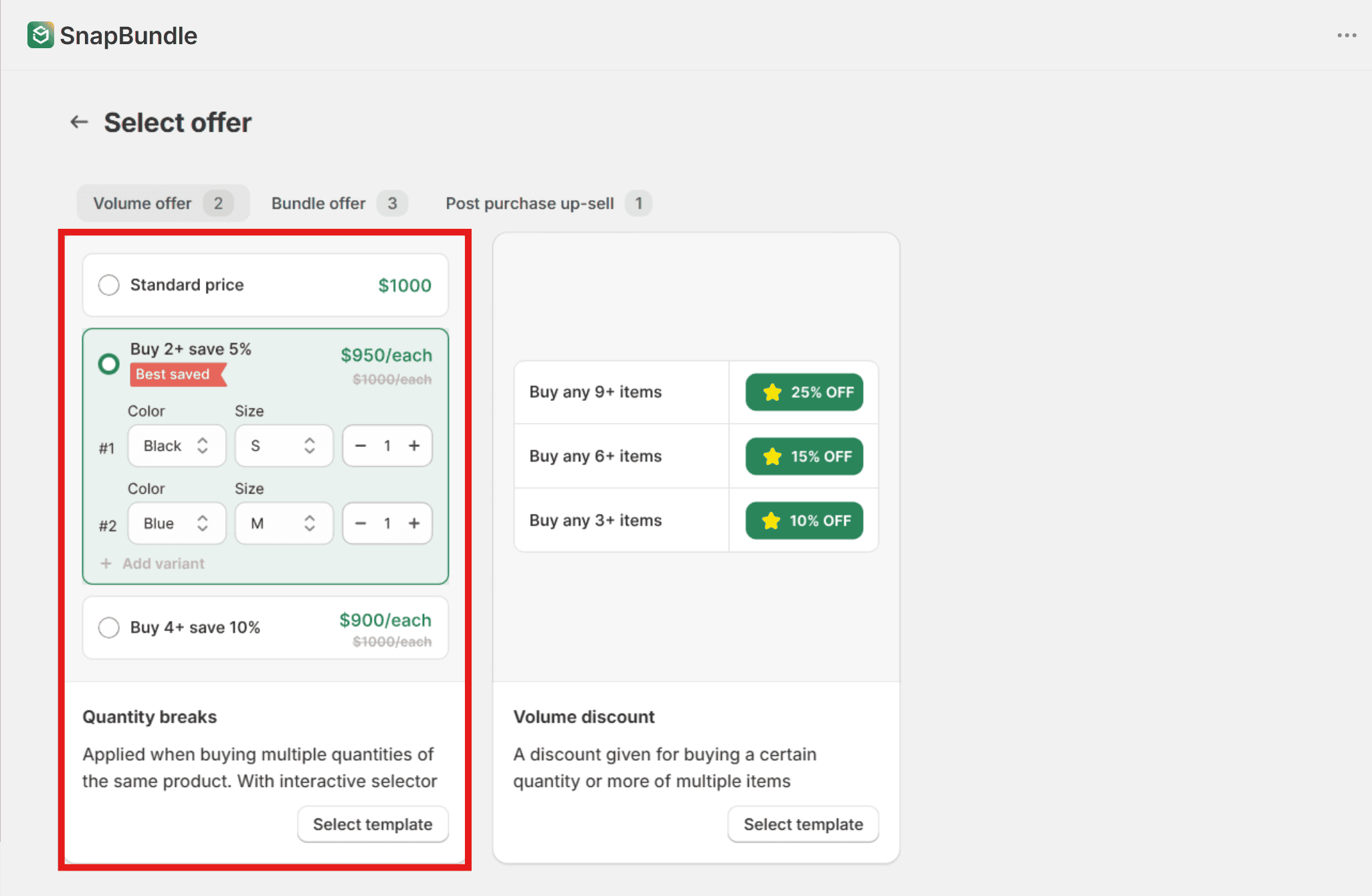Click Select template under Quantity breaks
The width and height of the screenshot is (1372, 896).
373,824
